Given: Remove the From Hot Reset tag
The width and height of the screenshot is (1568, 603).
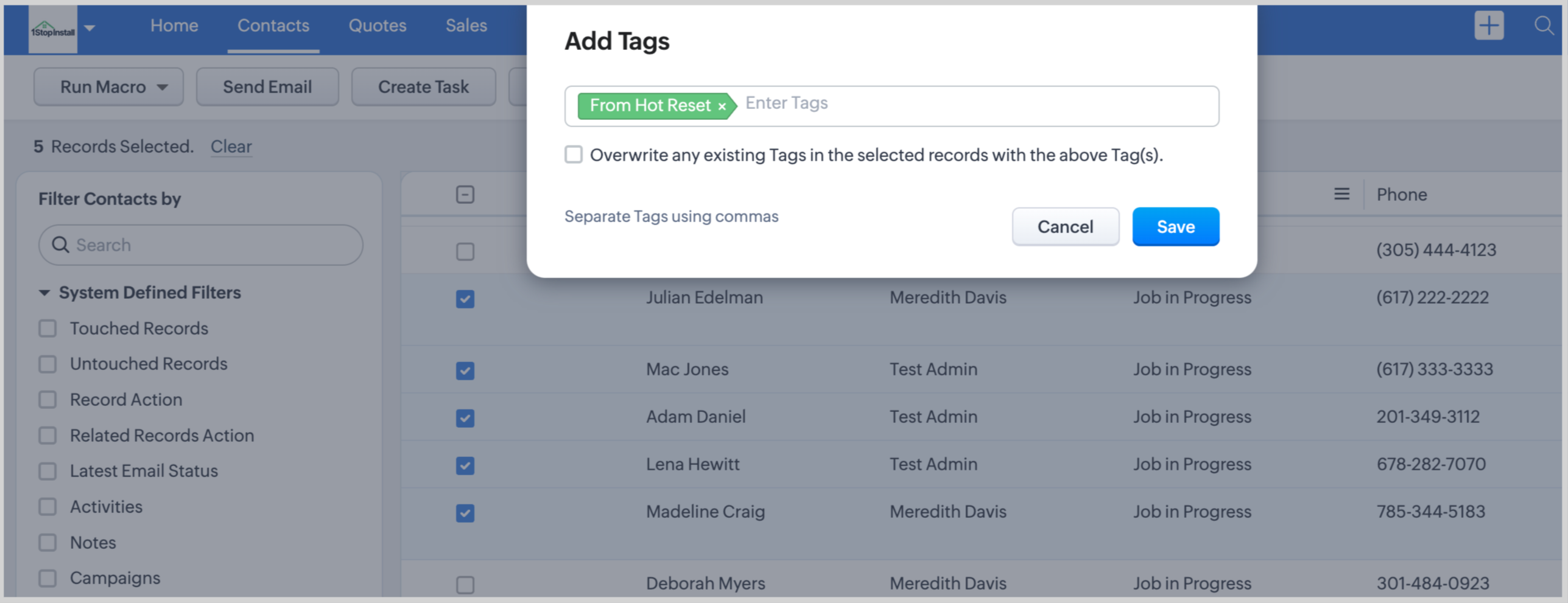Looking at the screenshot, I should (722, 106).
